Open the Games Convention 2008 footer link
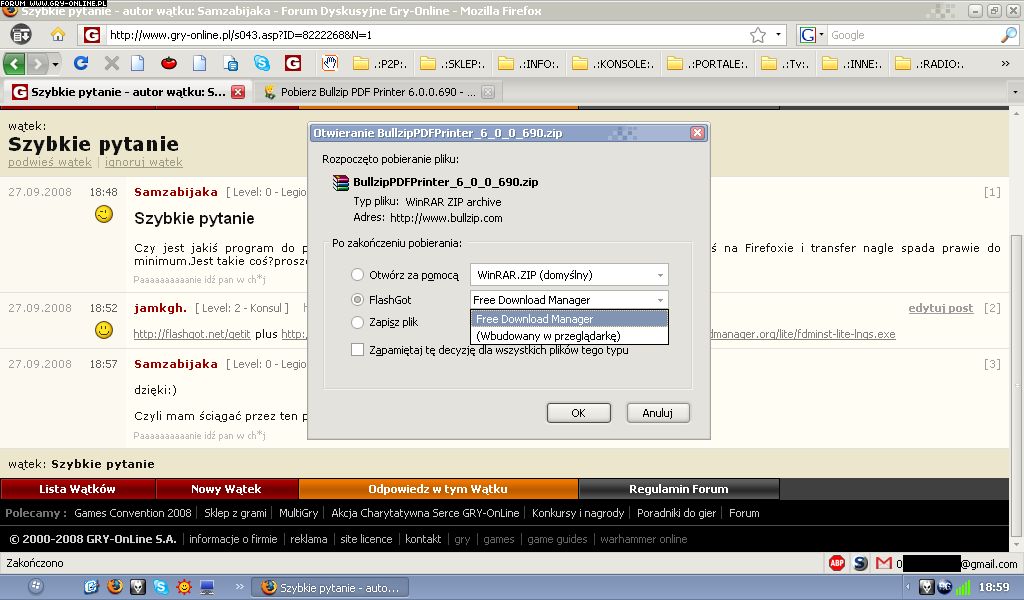Image resolution: width=1024 pixels, height=600 pixels. click(x=133, y=513)
